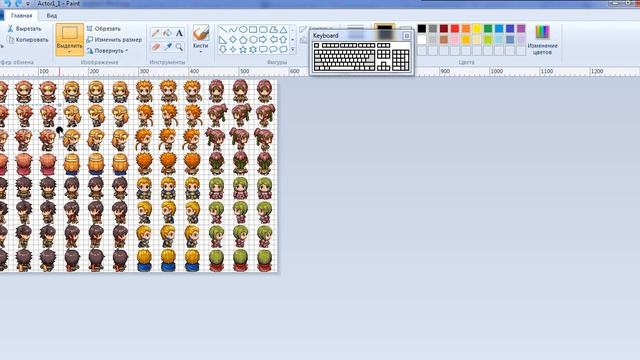Viewport: 640px width, 360px height.
Task: Pick the purple color swatch
Action: click(521, 28)
